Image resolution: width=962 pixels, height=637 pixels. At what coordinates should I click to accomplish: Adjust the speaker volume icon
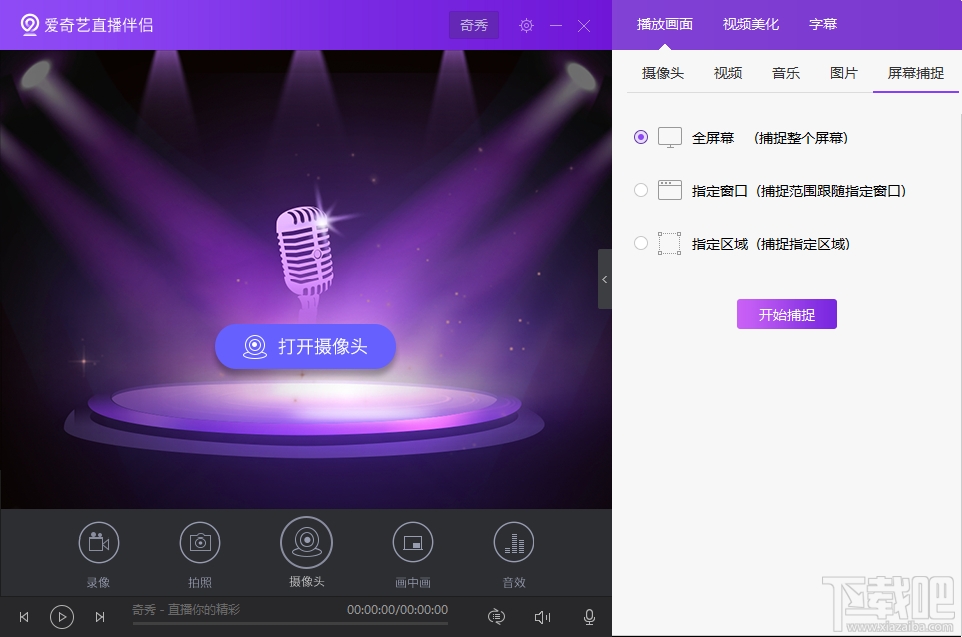pyautogui.click(x=542, y=616)
